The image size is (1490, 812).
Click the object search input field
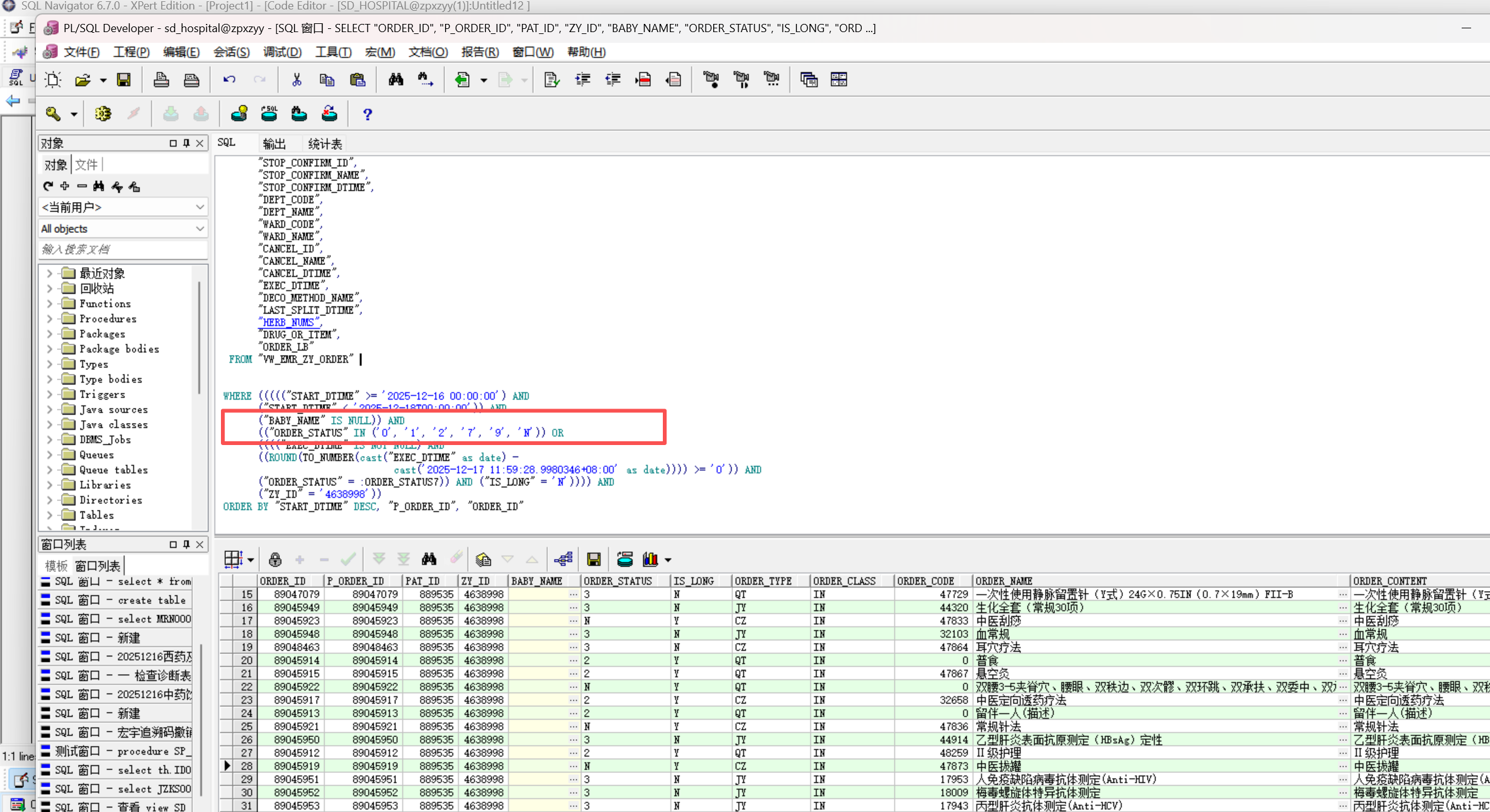pyautogui.click(x=123, y=249)
